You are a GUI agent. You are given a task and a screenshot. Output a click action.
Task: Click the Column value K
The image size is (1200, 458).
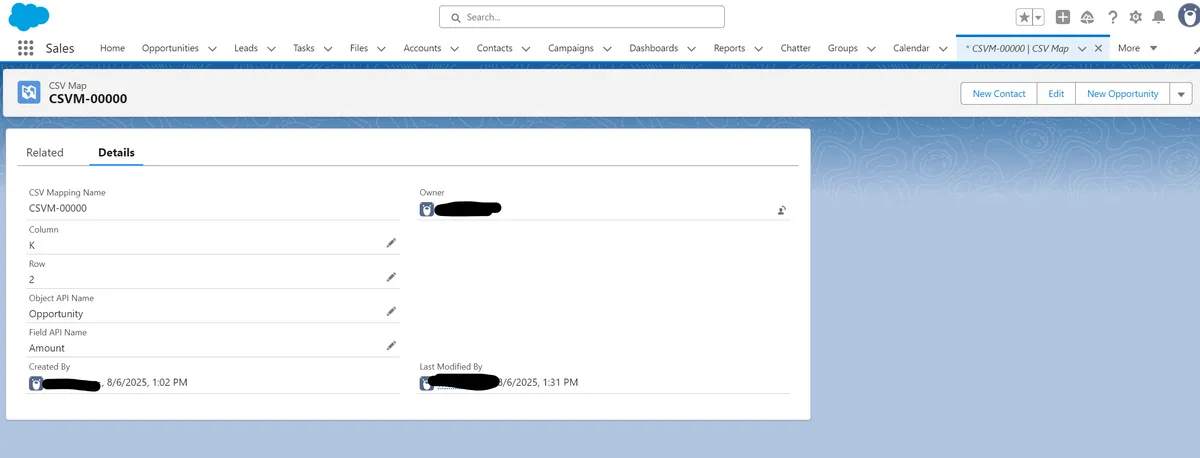[x=32, y=245]
